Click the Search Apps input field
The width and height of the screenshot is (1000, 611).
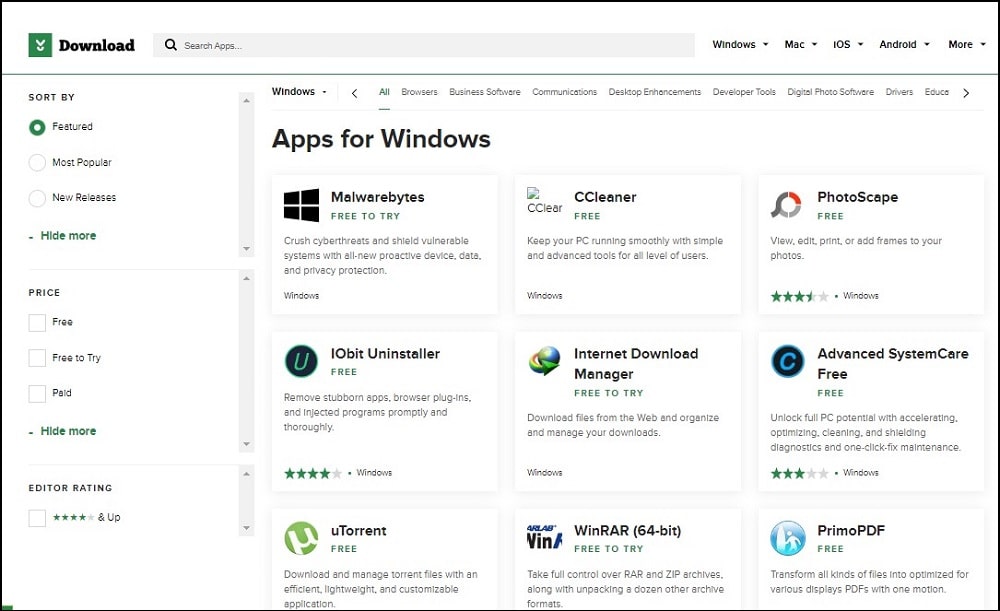(423, 45)
